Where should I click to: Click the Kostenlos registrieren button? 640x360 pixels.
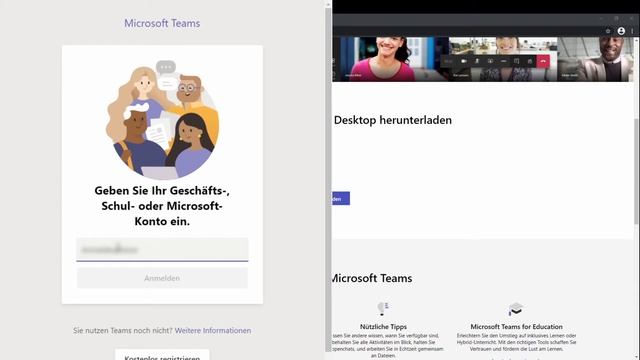(x=162, y=355)
